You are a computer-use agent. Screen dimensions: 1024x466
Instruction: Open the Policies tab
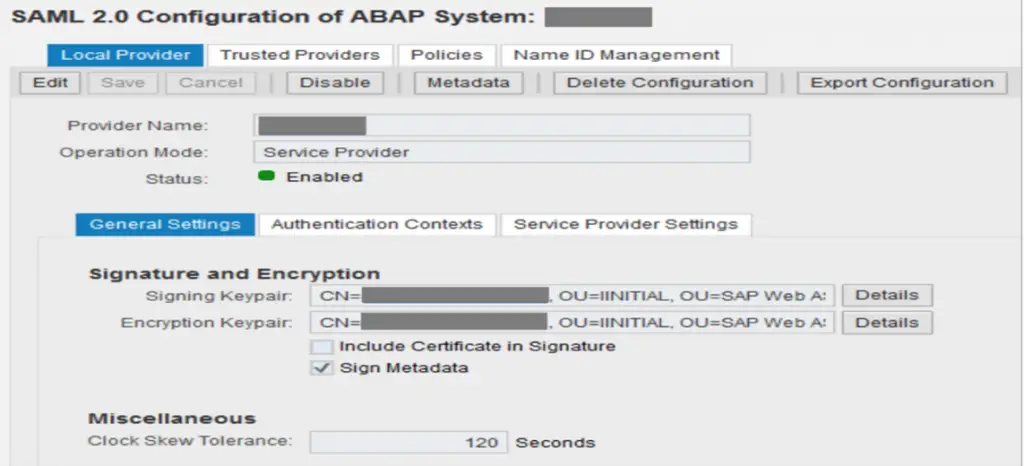[x=447, y=55]
